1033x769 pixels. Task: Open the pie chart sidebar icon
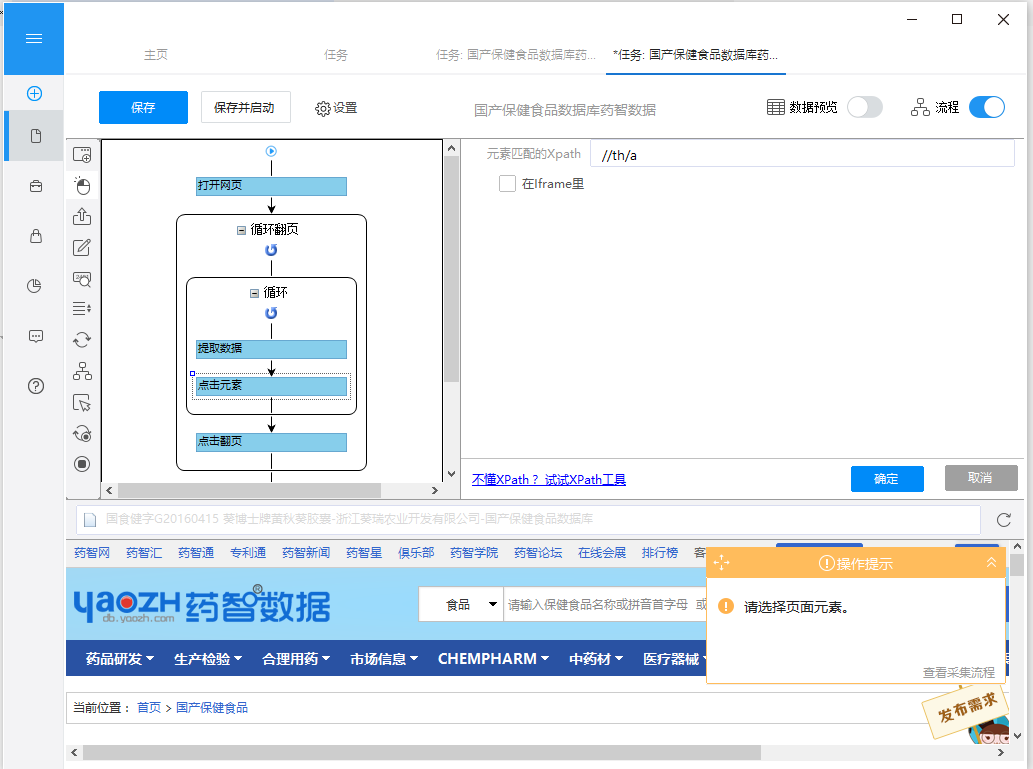[x=34, y=285]
